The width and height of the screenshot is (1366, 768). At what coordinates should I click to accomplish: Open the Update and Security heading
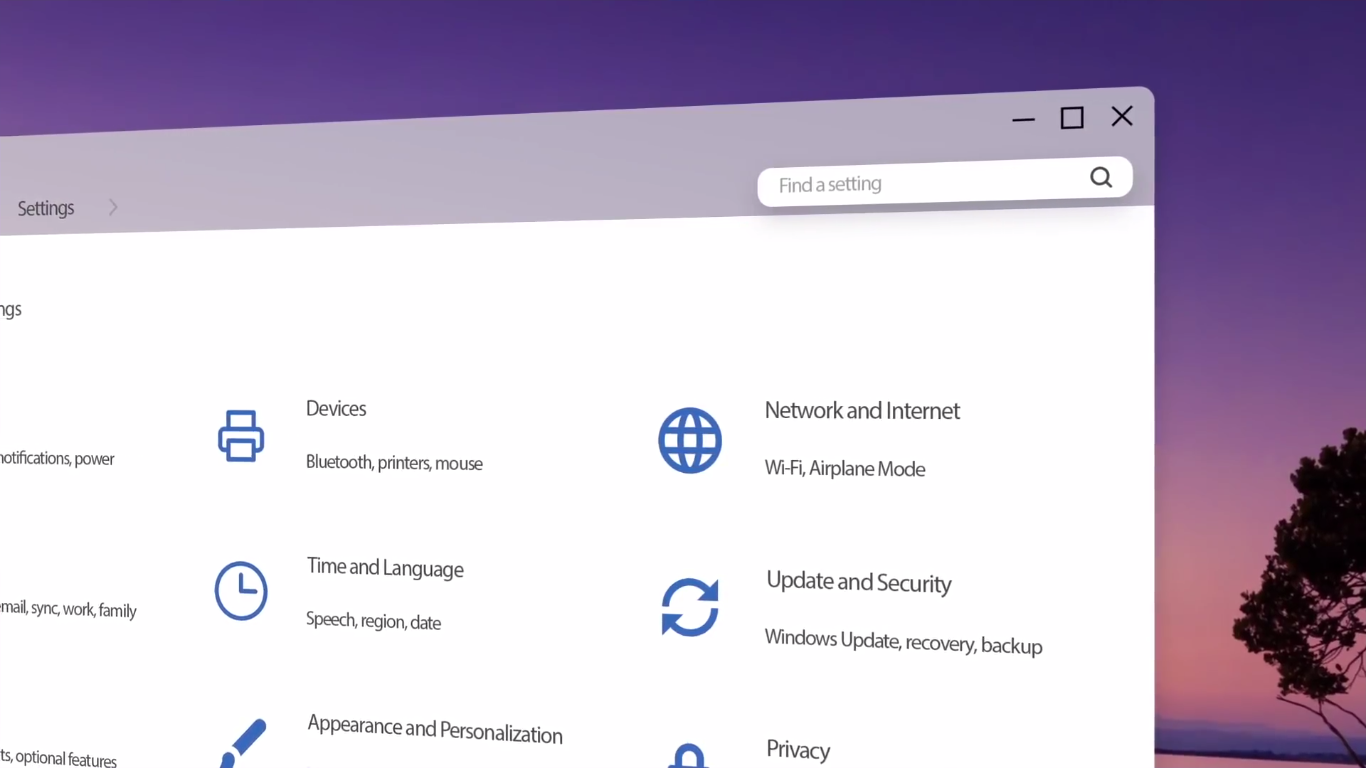[859, 582]
